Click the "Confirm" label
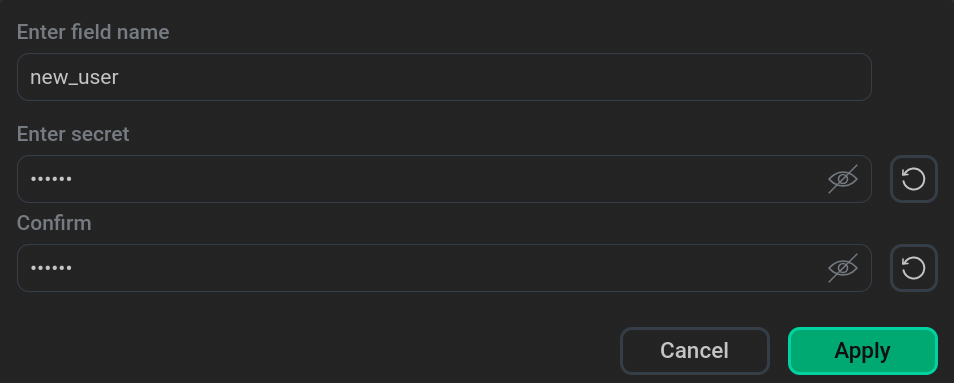The image size is (954, 383). (x=54, y=223)
